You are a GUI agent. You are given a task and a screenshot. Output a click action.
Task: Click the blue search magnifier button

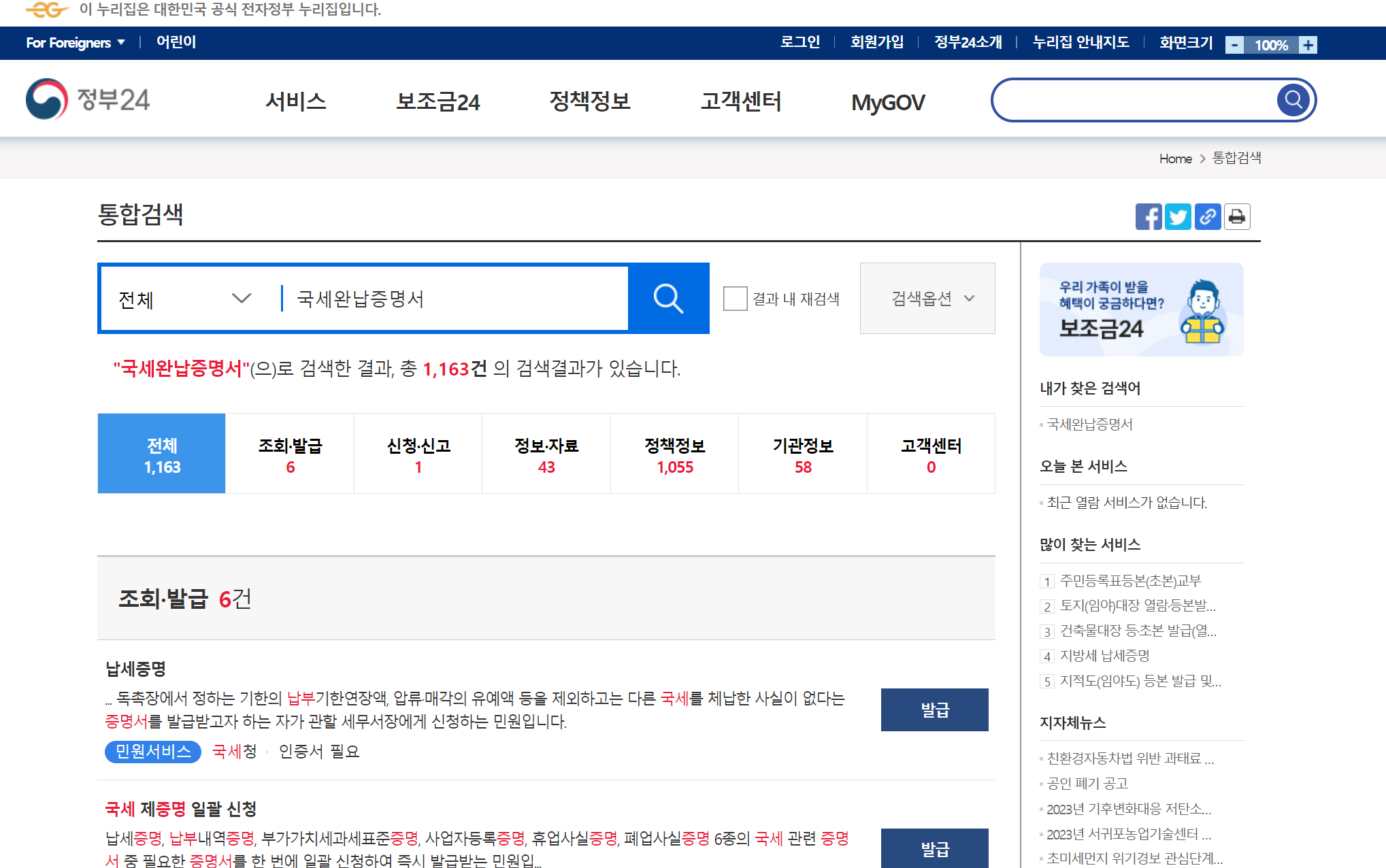pyautogui.click(x=668, y=299)
